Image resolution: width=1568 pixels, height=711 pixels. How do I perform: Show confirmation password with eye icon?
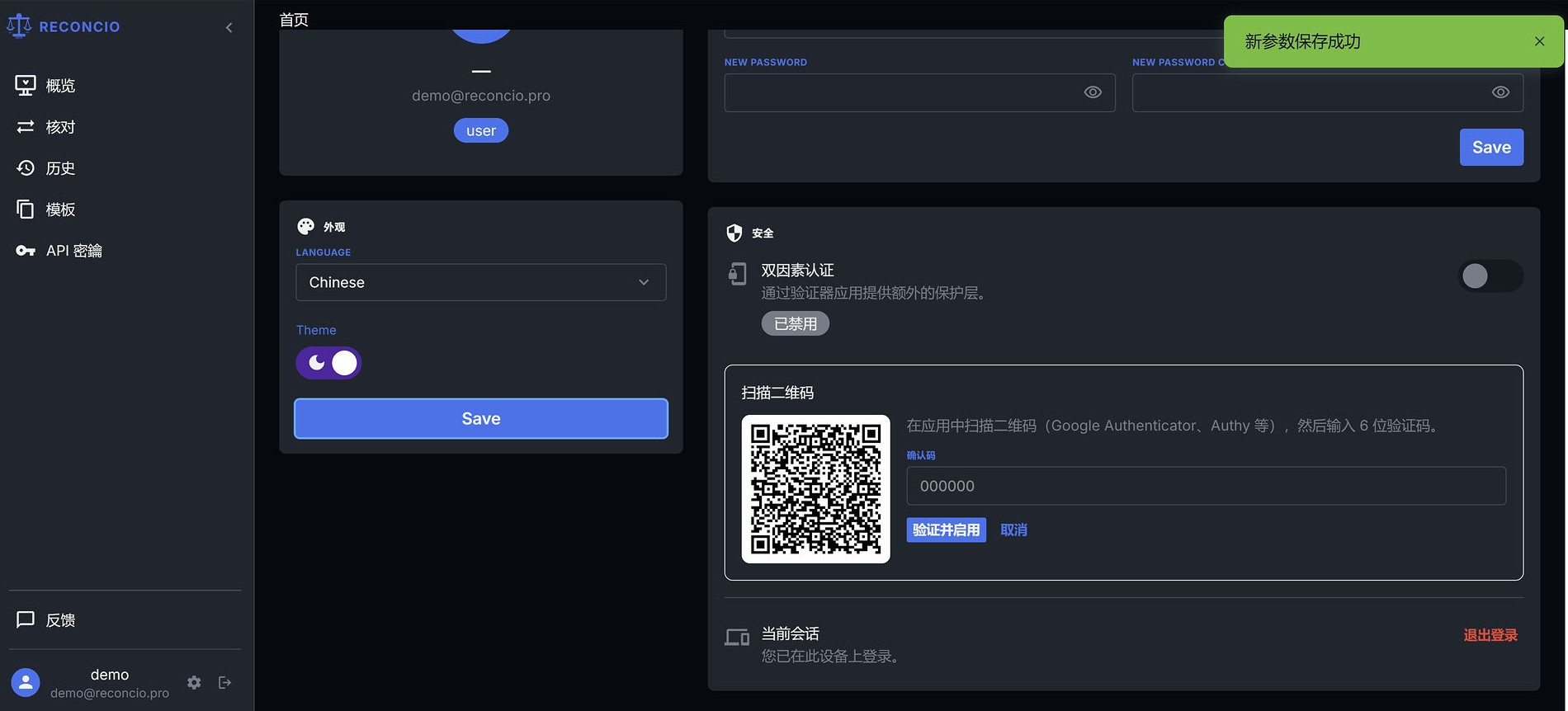pyautogui.click(x=1500, y=92)
